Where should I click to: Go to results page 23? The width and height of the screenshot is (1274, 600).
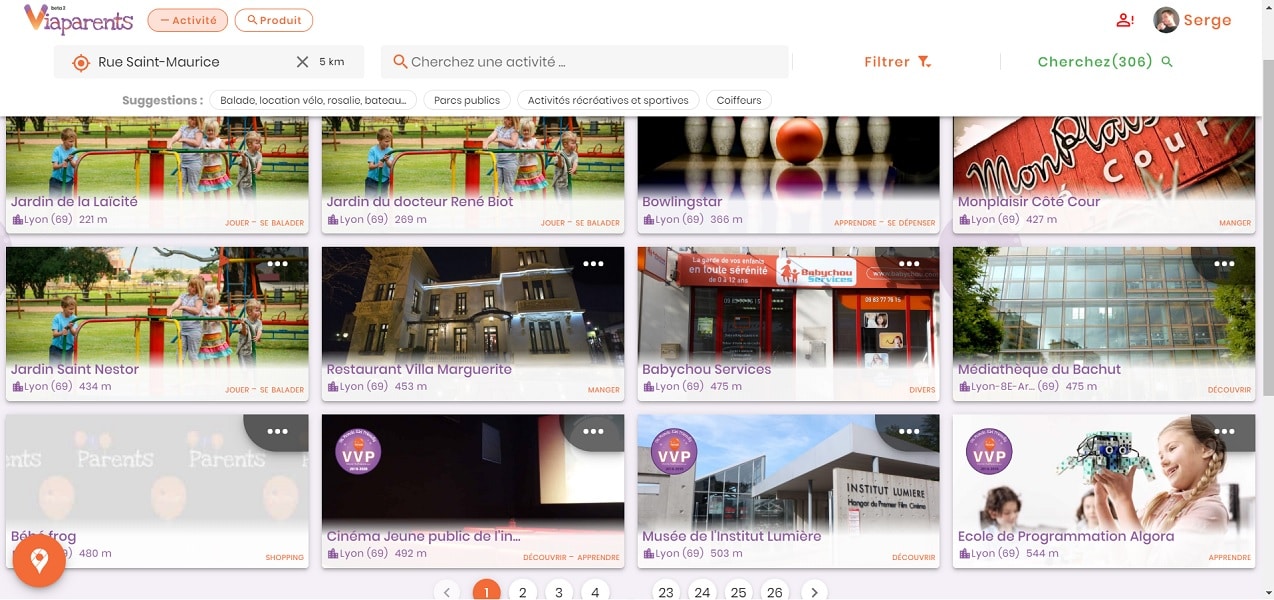(x=666, y=592)
